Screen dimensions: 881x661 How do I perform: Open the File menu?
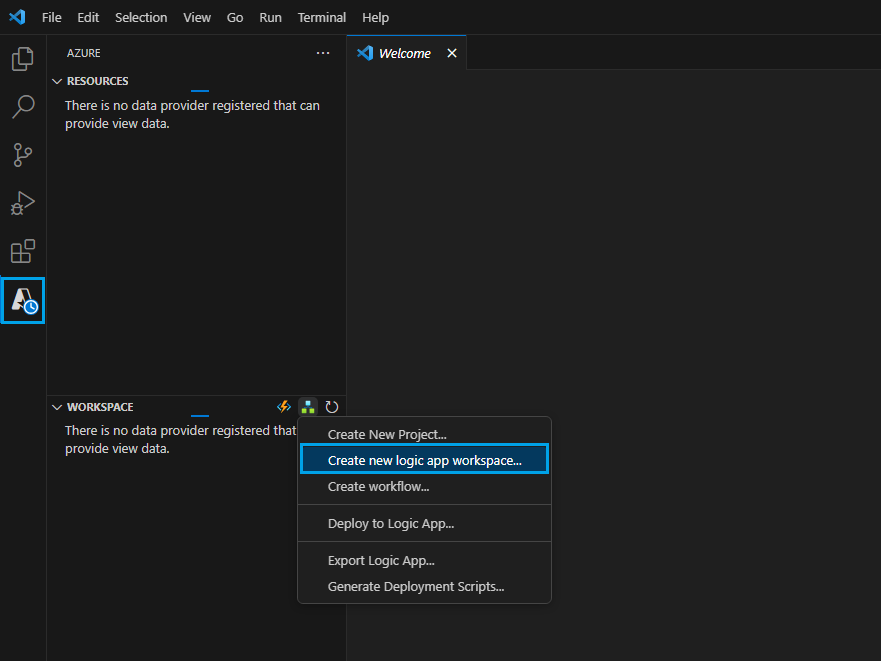52,17
